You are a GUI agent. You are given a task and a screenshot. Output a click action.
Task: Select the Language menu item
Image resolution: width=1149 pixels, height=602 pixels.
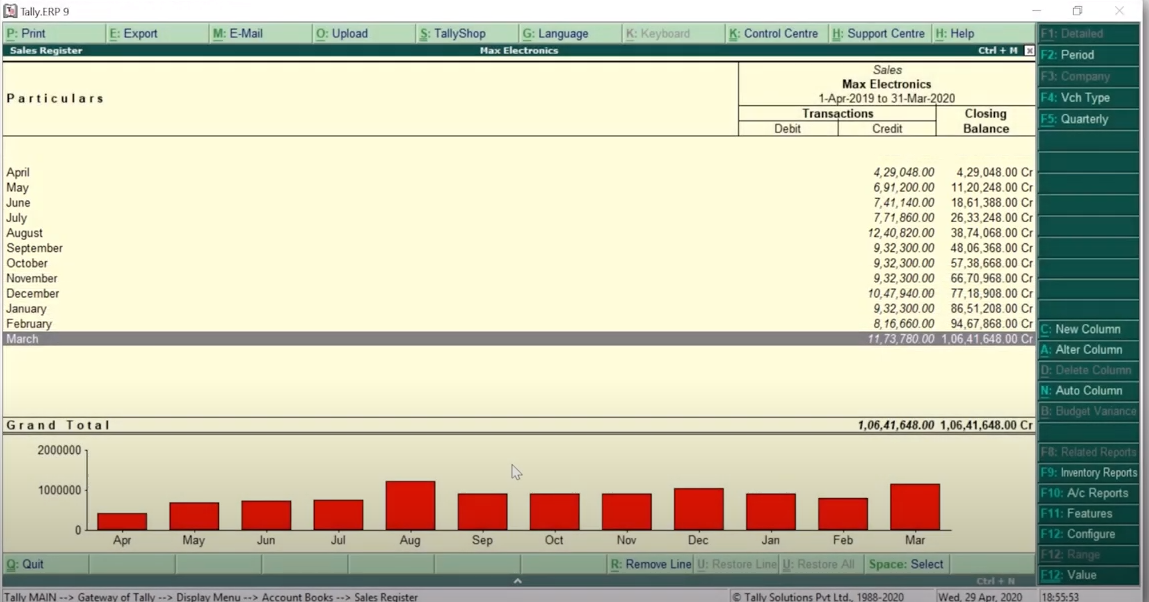(556, 33)
